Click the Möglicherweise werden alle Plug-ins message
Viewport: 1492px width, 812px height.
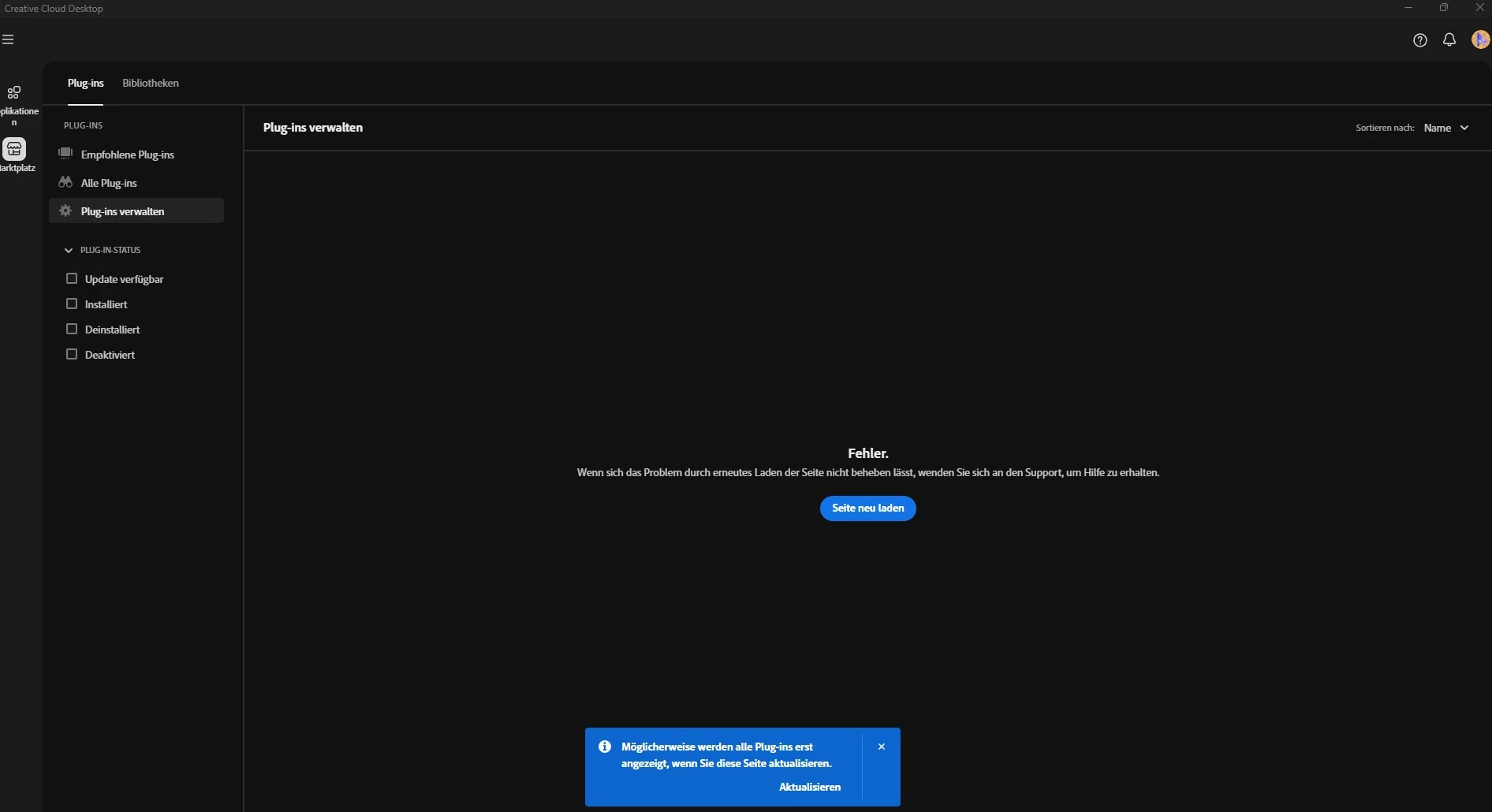(726, 755)
